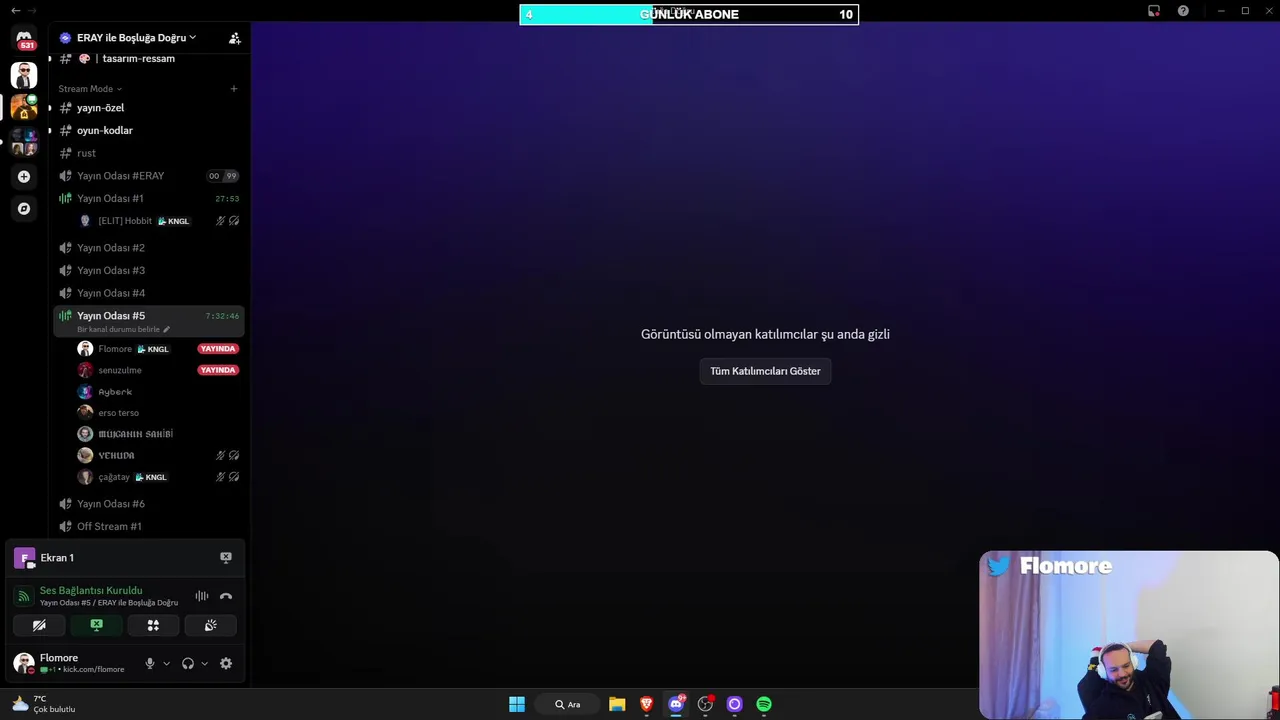Viewport: 1280px width, 720px height.
Task: Create a channel in Stream Mode category
Action: tap(234, 89)
